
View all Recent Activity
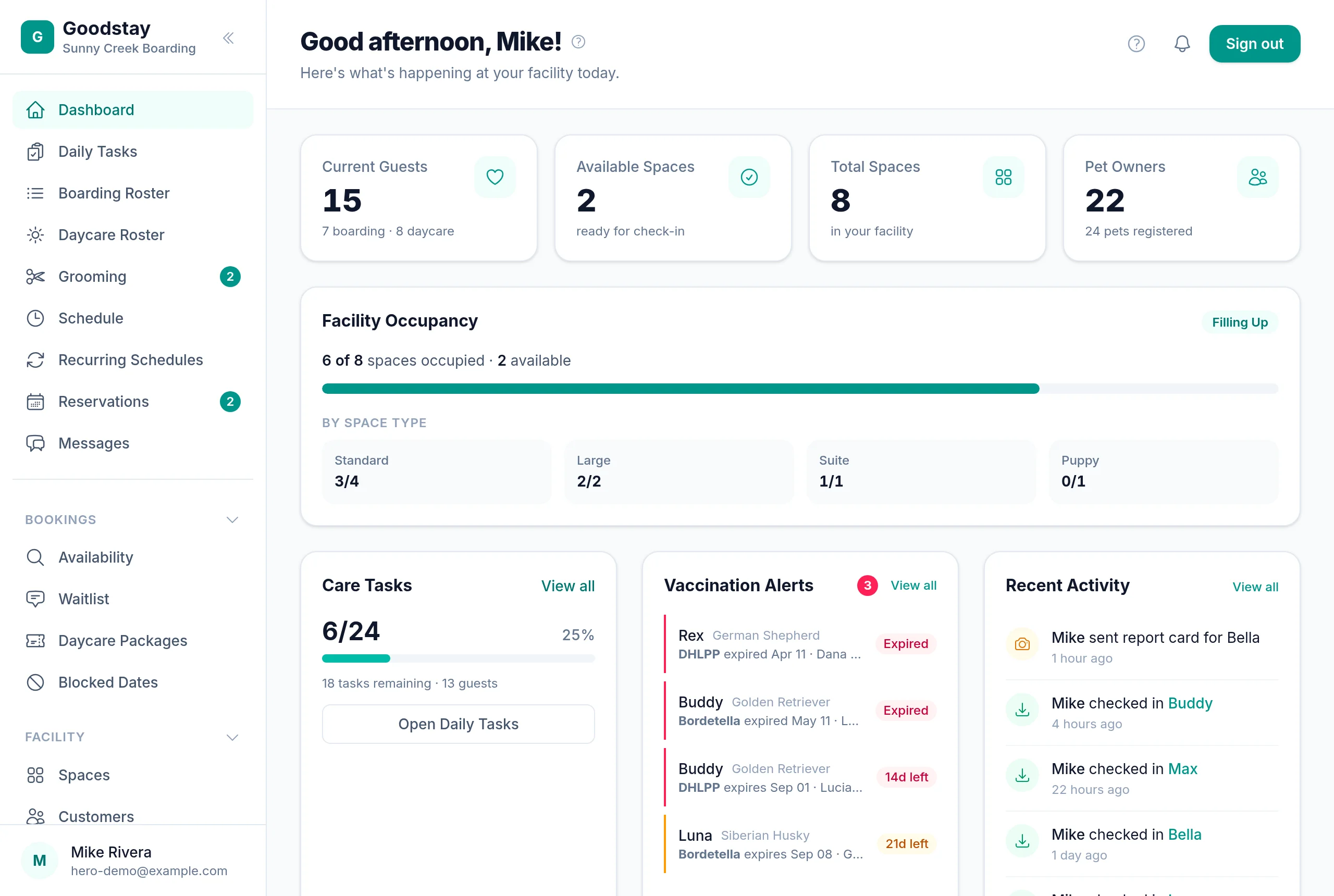(x=1255, y=587)
